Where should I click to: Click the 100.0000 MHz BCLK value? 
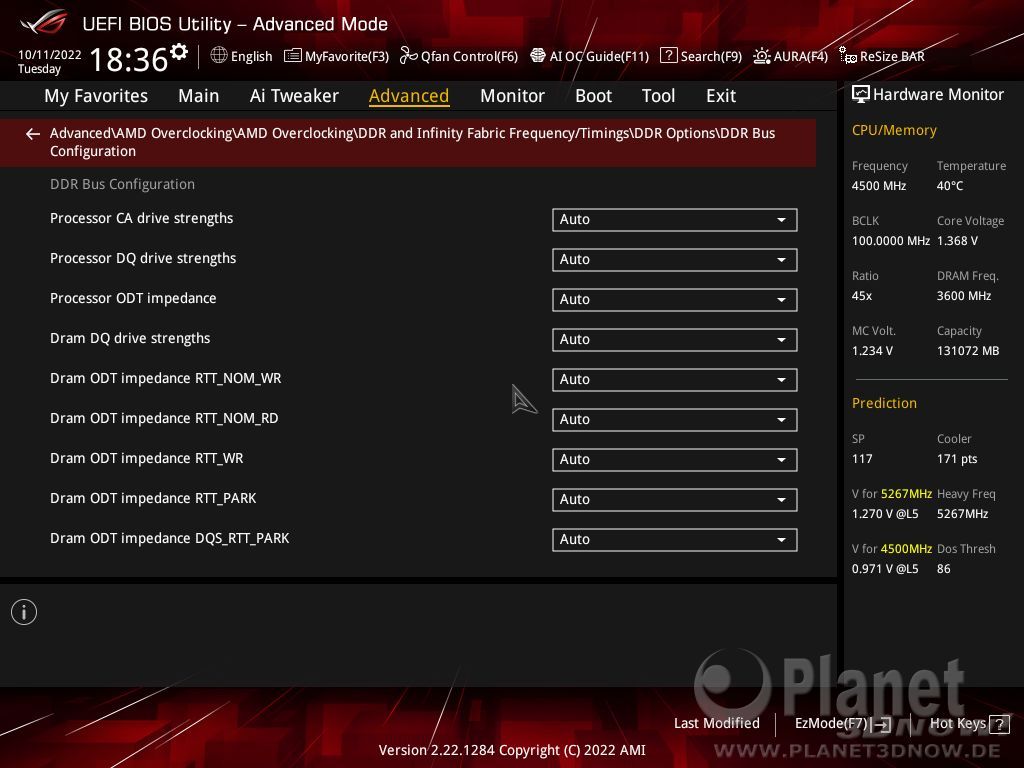coord(891,240)
